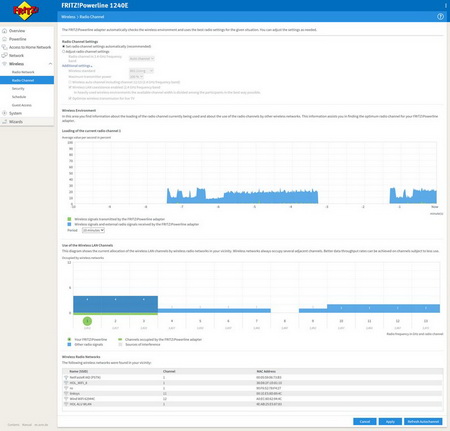Open Maximum transmitter power dropdown
450x431 pixels.
pyautogui.click(x=136, y=77)
